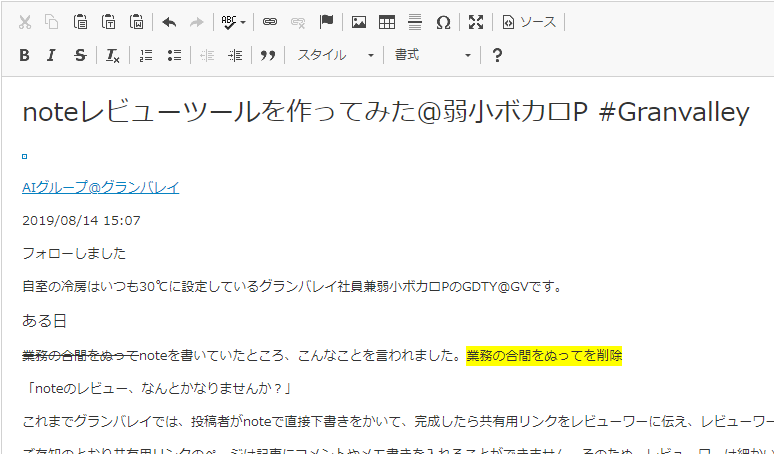Open the special character (Ω) picker
Viewport: 774px width, 454px height.
coord(442,21)
